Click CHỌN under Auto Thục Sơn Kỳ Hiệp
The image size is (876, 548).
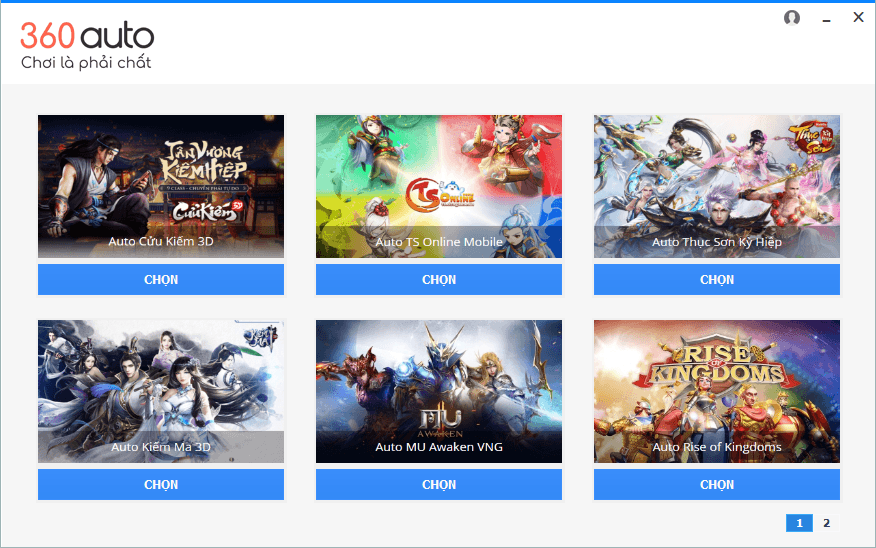point(717,279)
